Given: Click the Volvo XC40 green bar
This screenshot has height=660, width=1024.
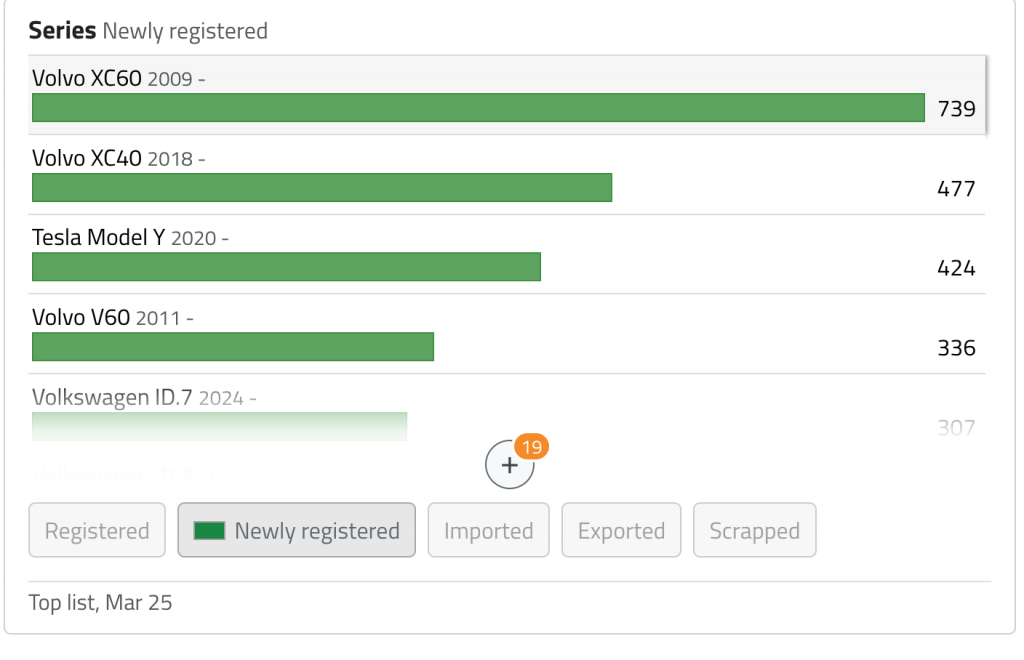Looking at the screenshot, I should 321,188.
